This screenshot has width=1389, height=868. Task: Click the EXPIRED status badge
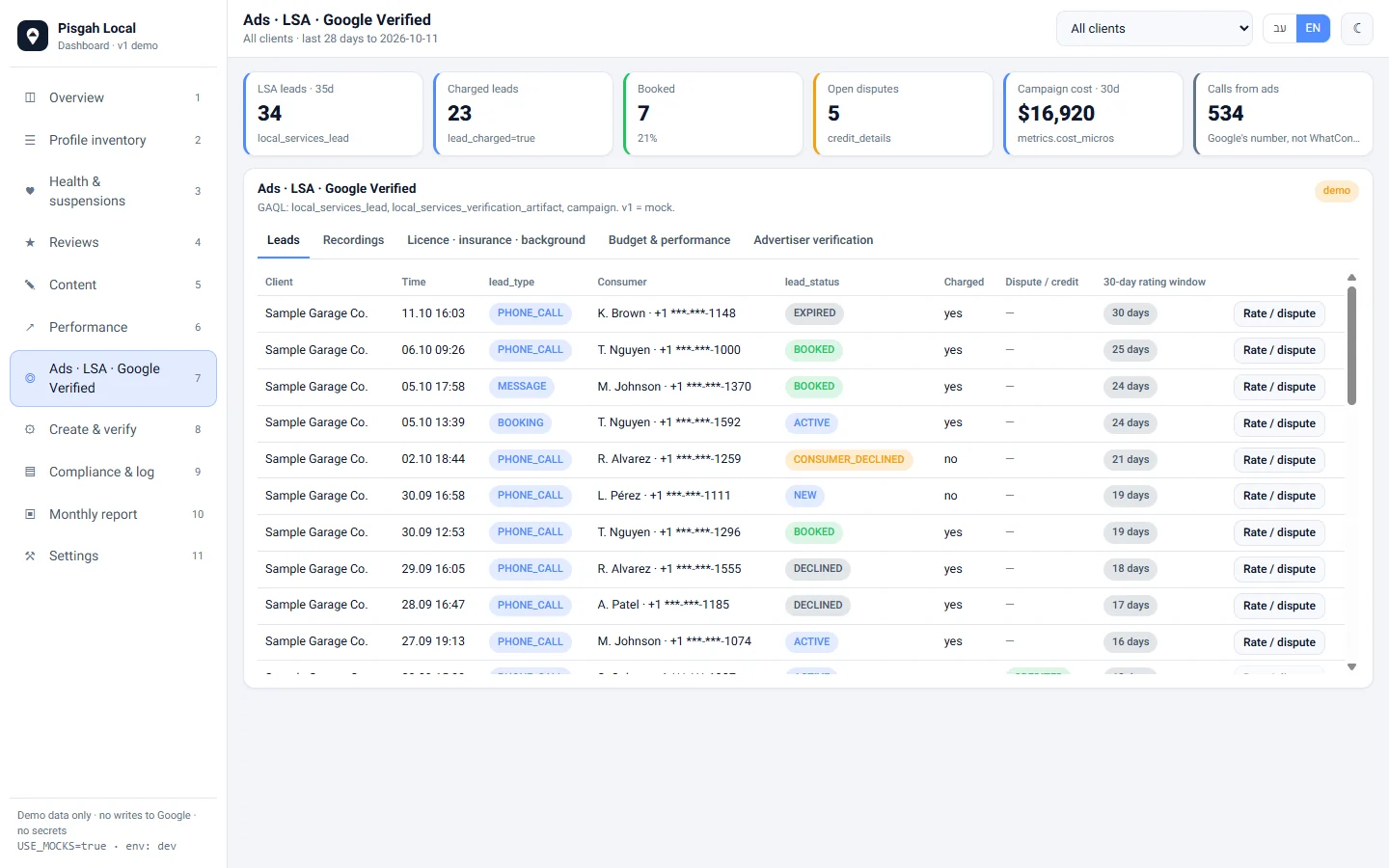tap(814, 313)
